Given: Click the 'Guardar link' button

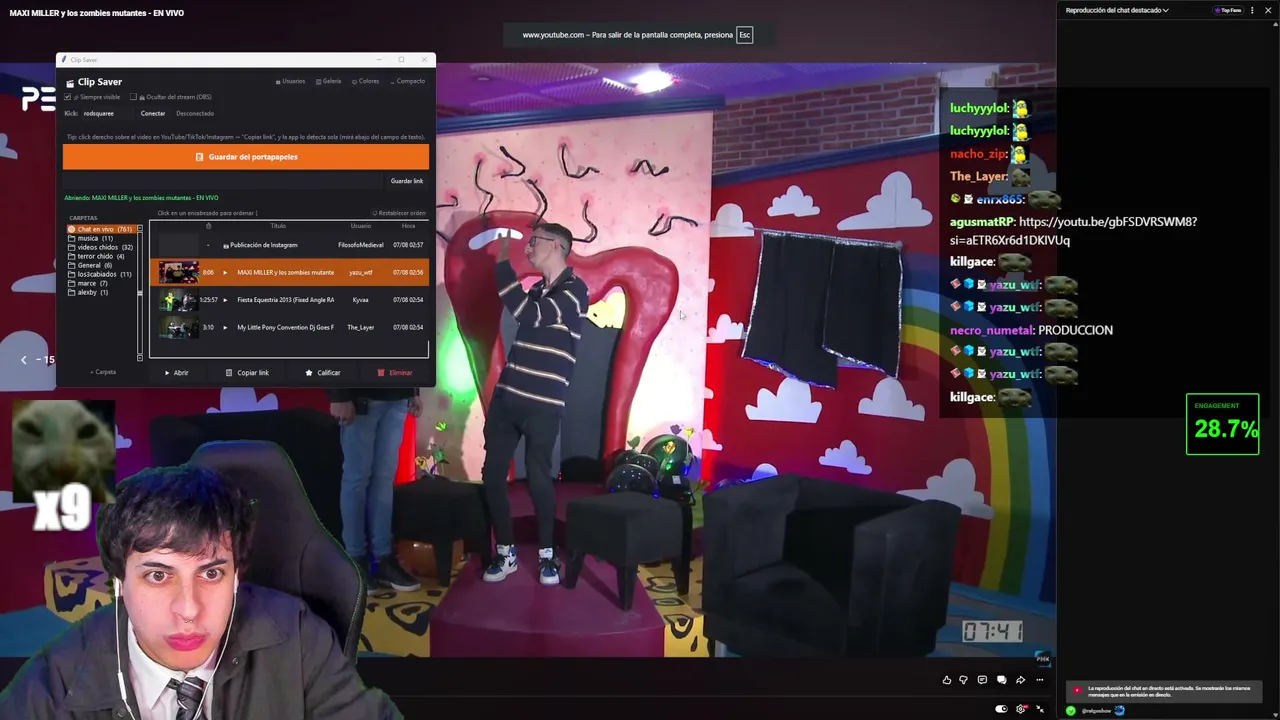Looking at the screenshot, I should coord(407,181).
